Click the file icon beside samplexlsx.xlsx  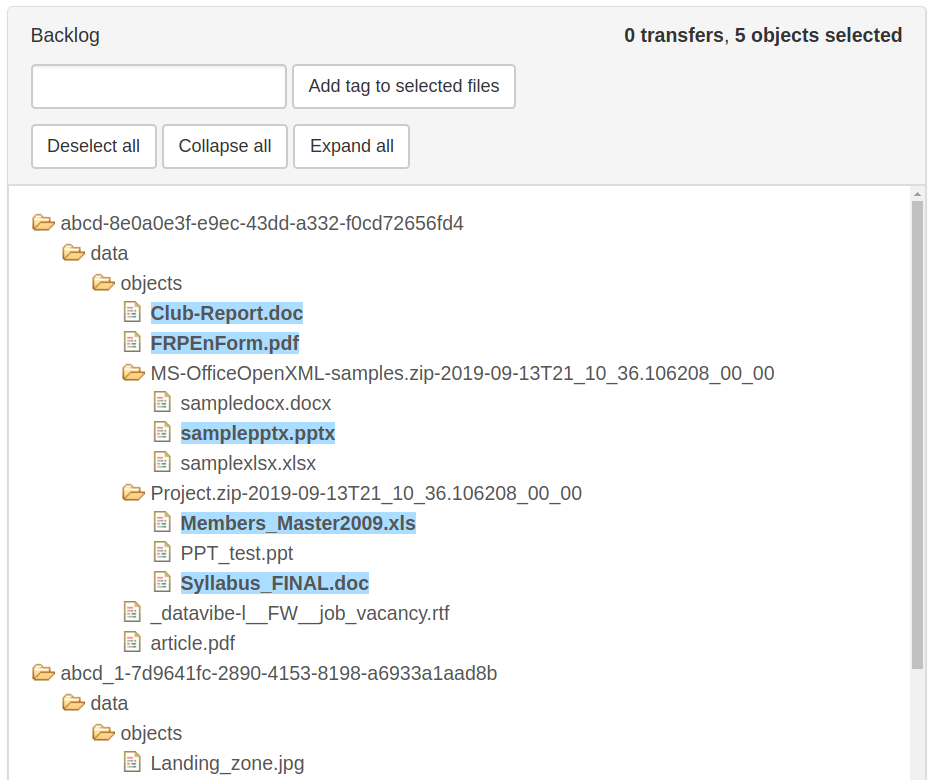(x=162, y=462)
